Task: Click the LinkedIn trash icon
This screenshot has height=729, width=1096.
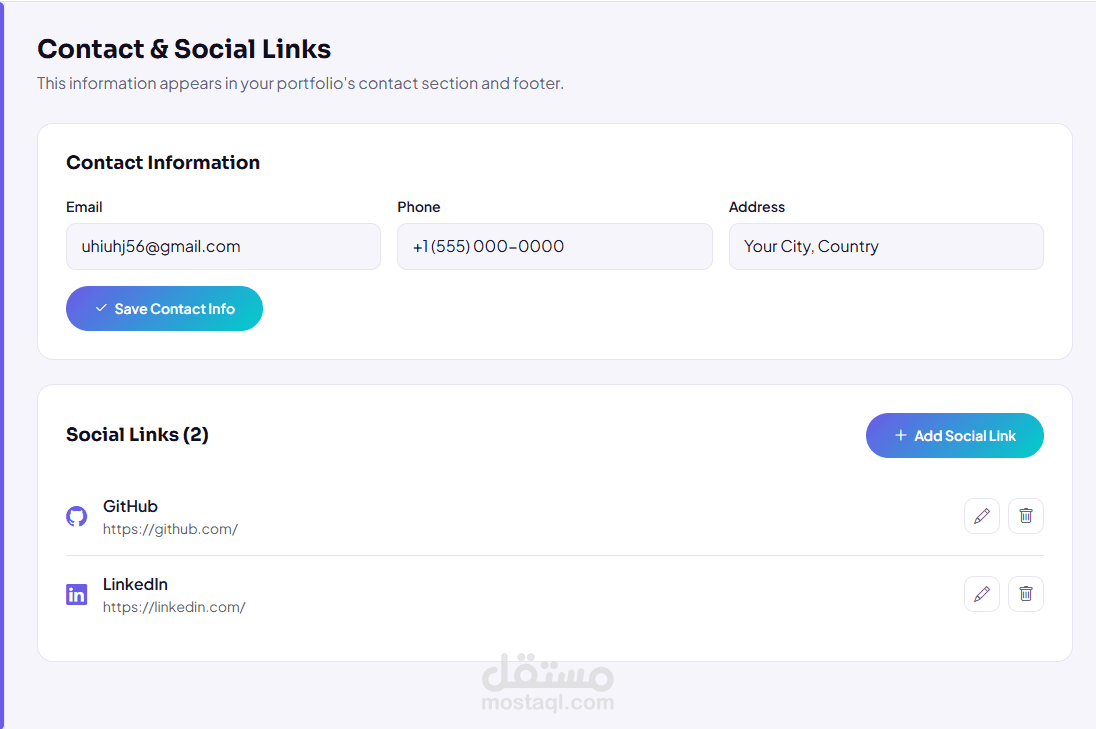Action: pos(1025,594)
